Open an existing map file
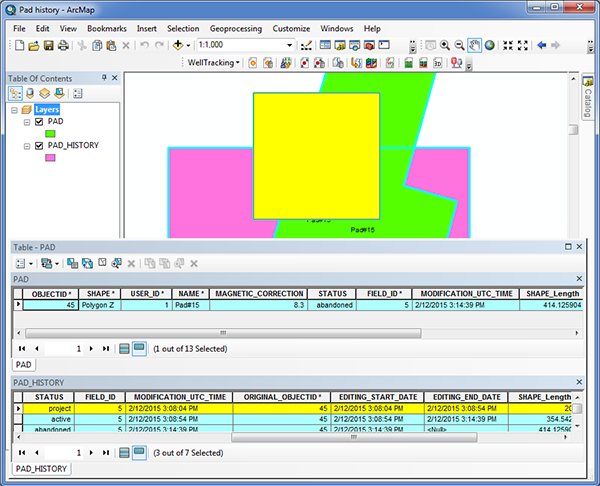This screenshot has height=486, width=600. pos(34,46)
